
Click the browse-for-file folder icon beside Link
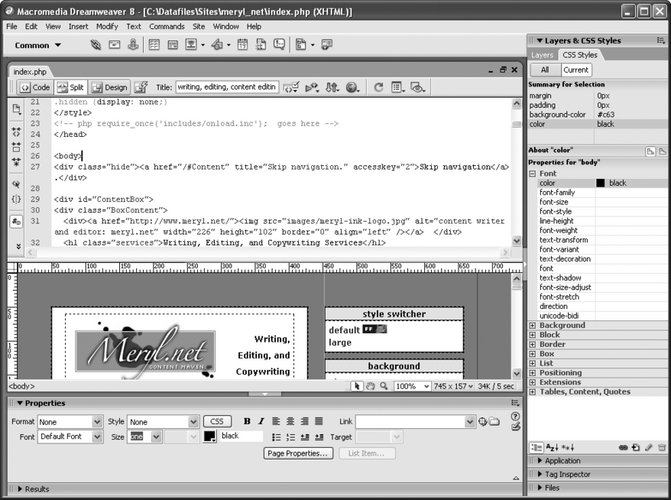(x=494, y=422)
